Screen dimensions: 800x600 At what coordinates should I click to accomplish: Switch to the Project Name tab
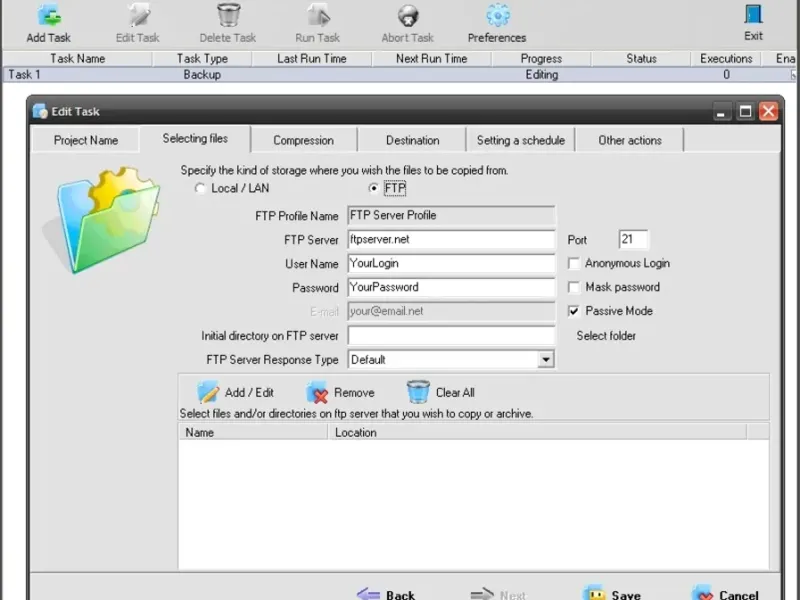[x=86, y=140]
